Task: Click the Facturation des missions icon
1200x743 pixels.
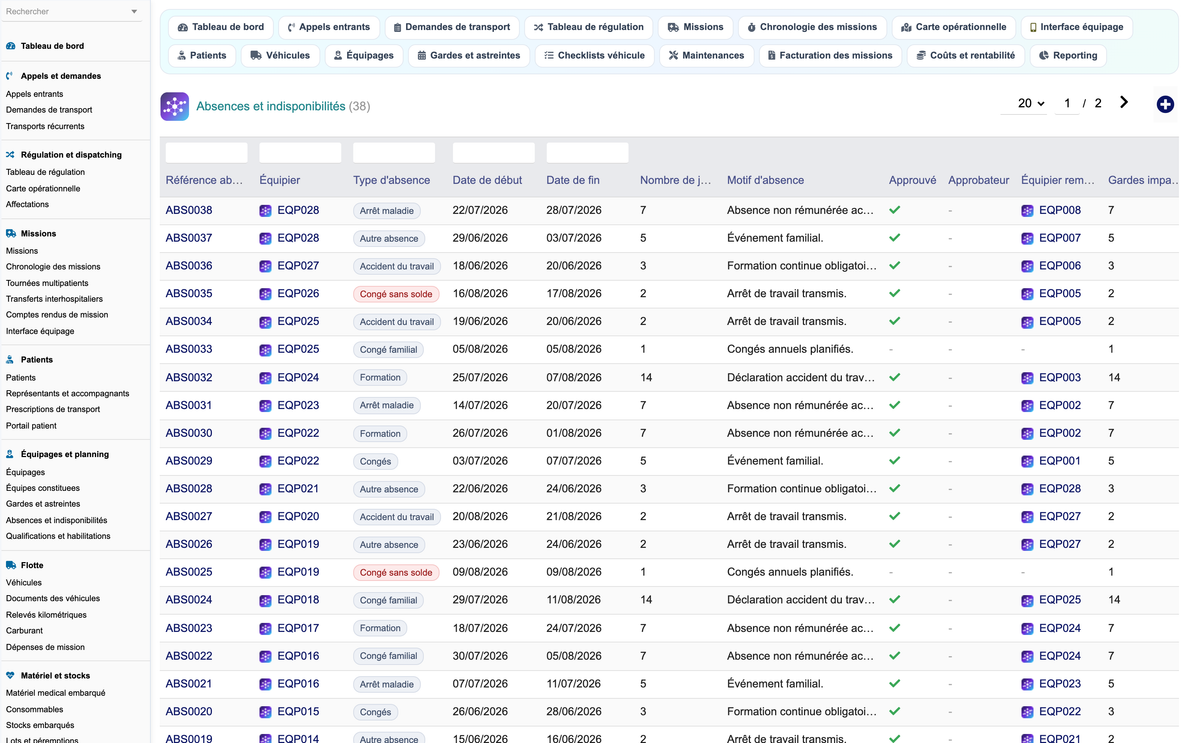Action: tap(771, 56)
